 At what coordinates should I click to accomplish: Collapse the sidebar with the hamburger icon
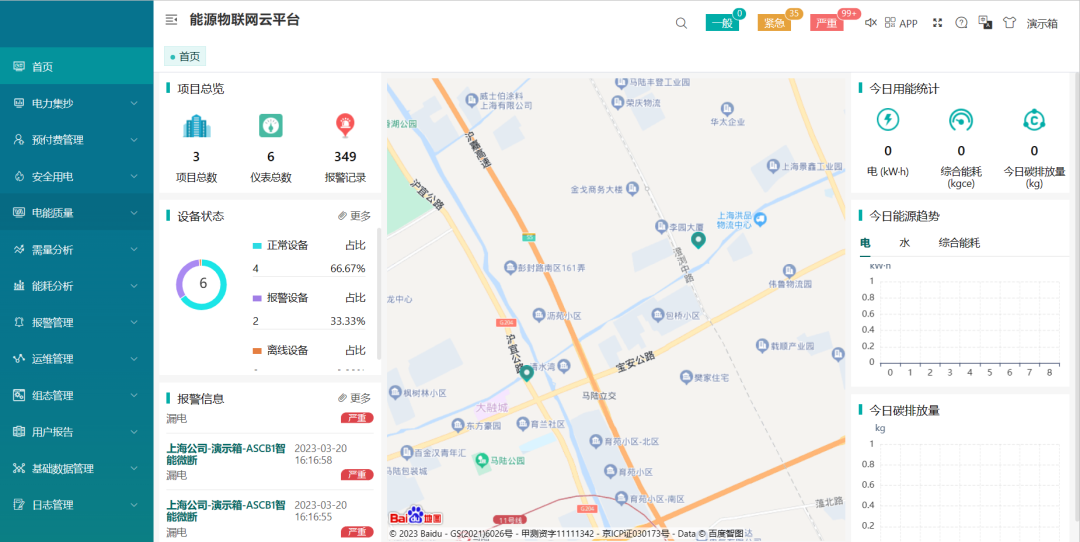(171, 20)
